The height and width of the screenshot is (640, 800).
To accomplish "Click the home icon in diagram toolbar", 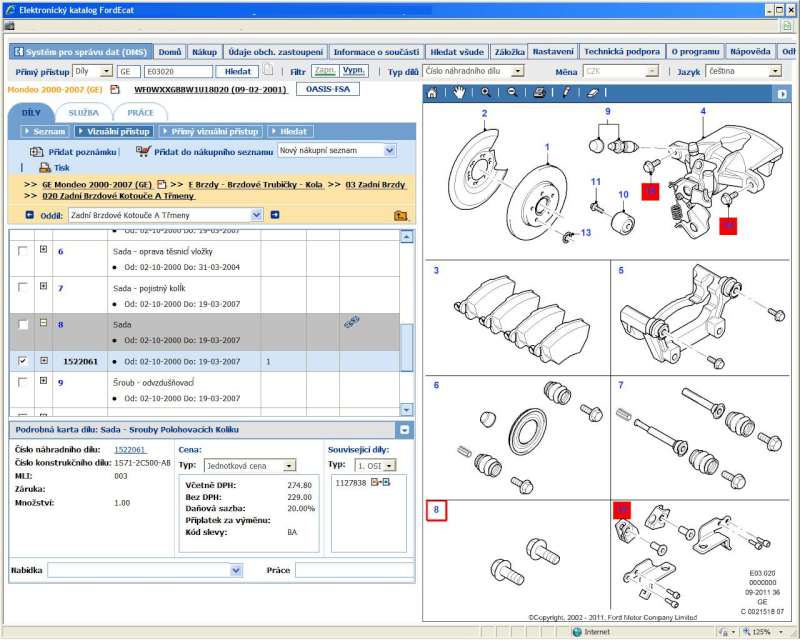I will [x=432, y=93].
